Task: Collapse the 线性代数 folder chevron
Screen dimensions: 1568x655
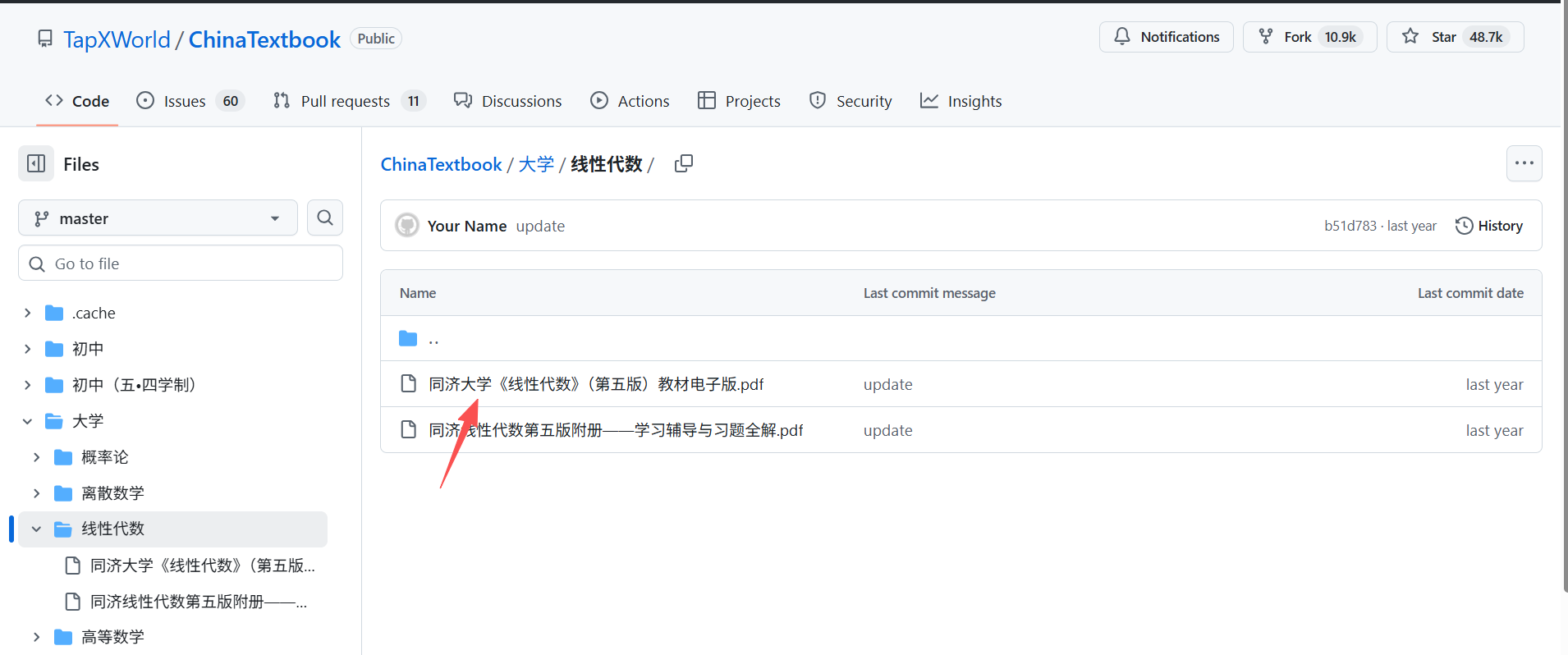Action: click(36, 529)
